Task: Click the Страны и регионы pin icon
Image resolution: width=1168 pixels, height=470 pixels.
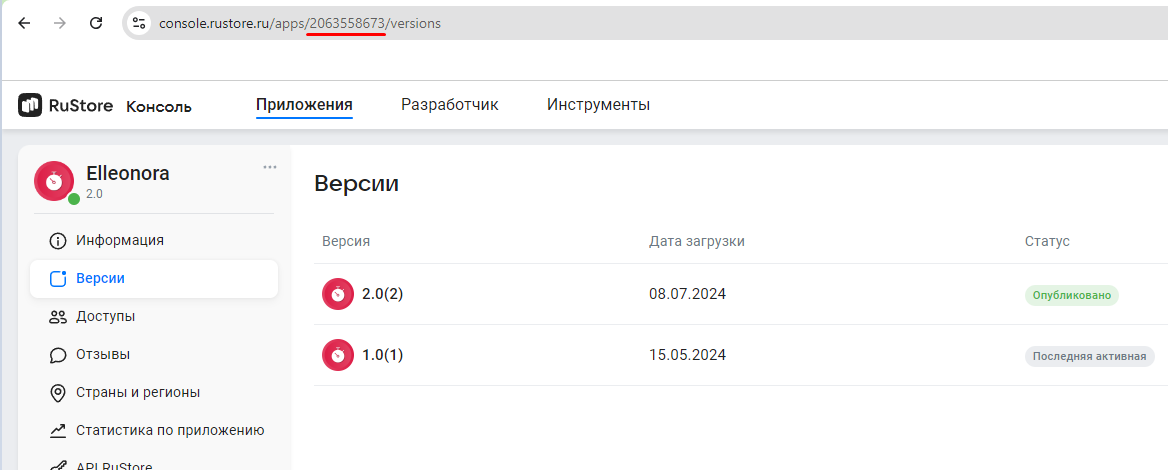Action: click(x=58, y=393)
